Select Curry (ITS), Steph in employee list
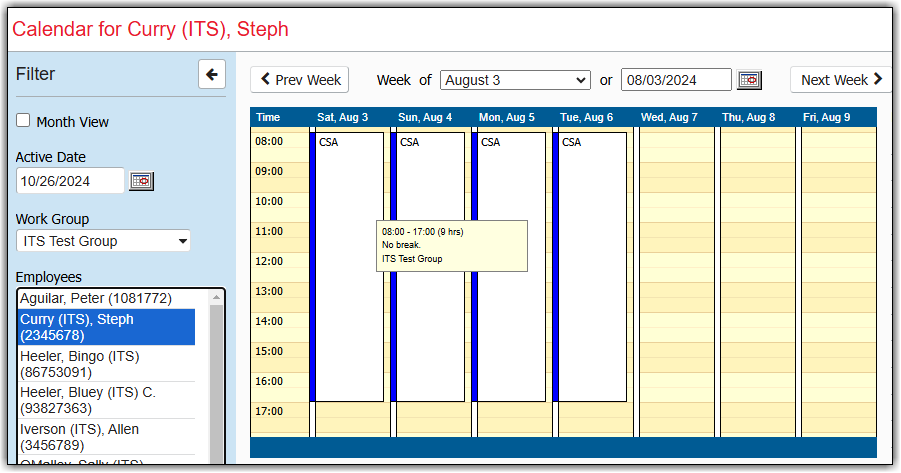 [x=107, y=327]
